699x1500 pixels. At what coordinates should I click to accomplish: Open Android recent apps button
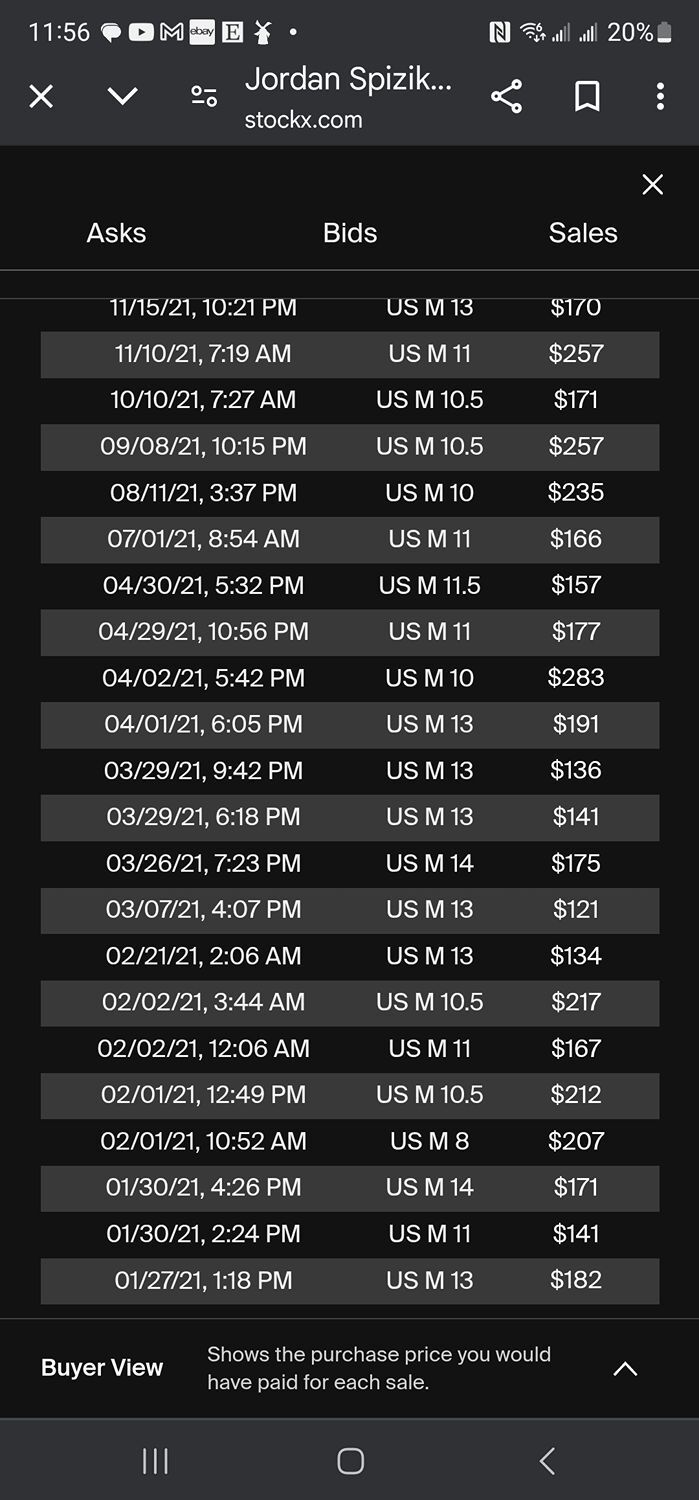(x=155, y=1461)
